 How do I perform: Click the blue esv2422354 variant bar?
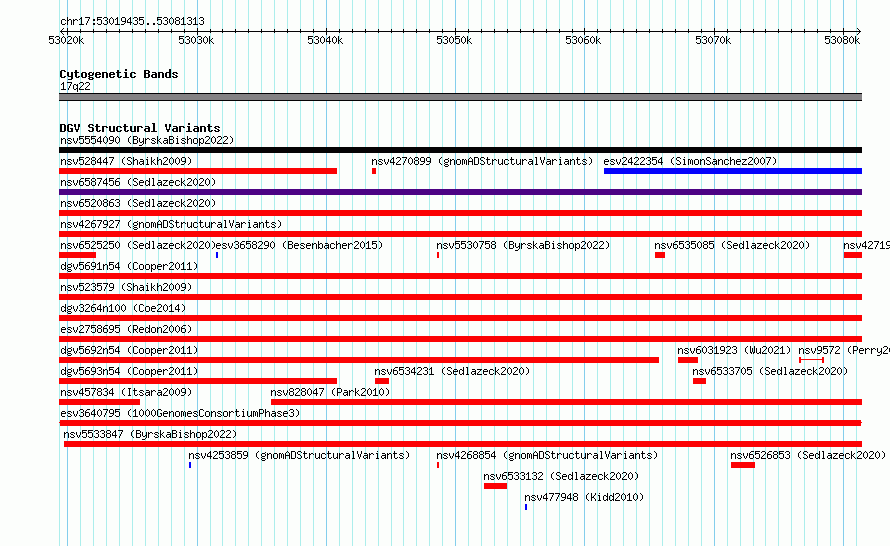click(x=733, y=171)
